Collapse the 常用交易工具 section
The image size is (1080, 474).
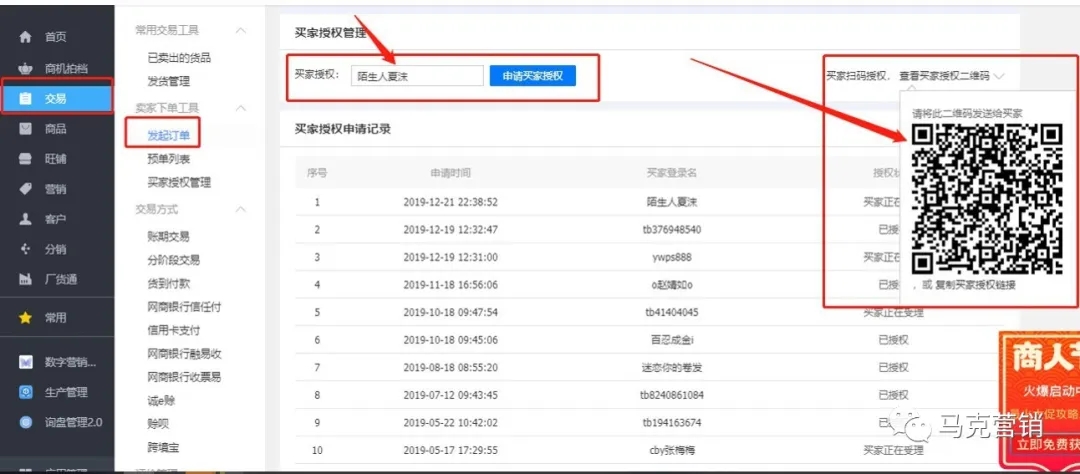coord(240,32)
